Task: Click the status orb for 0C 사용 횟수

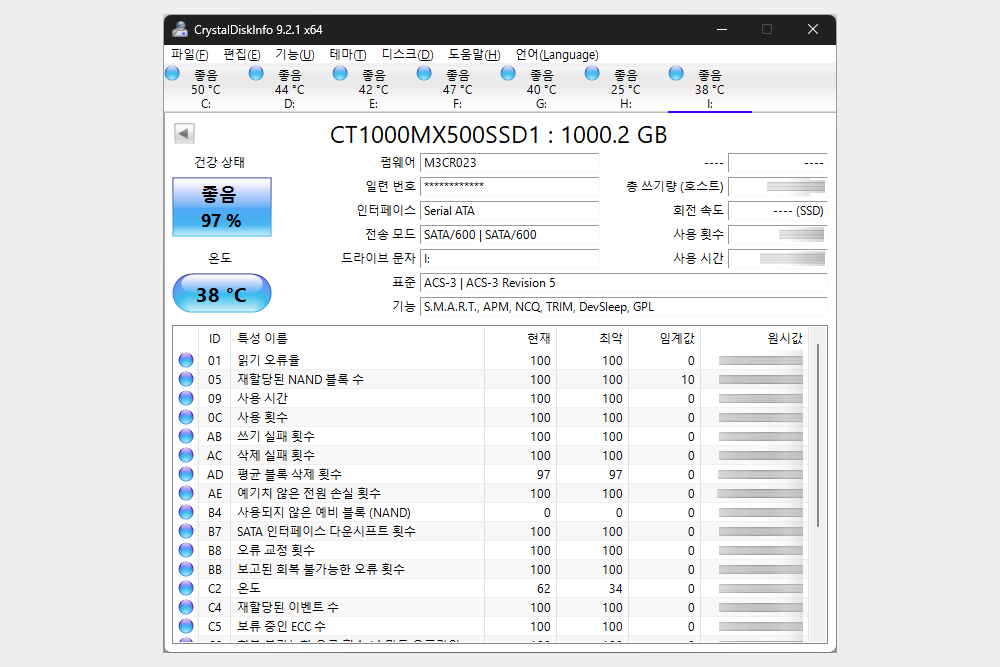Action: click(x=186, y=418)
